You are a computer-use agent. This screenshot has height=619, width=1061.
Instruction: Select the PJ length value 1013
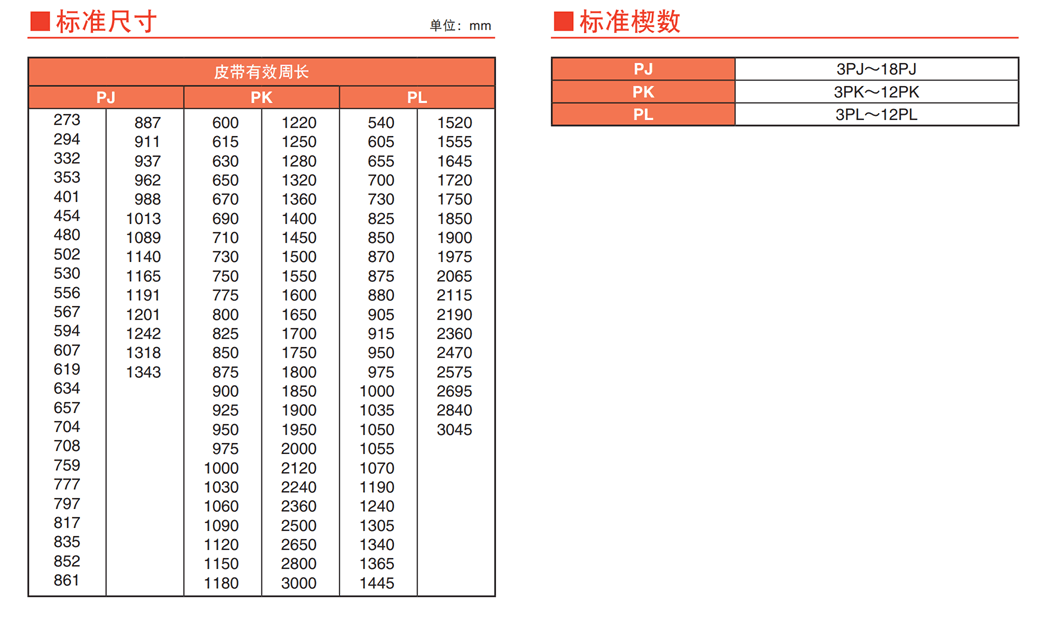143,219
